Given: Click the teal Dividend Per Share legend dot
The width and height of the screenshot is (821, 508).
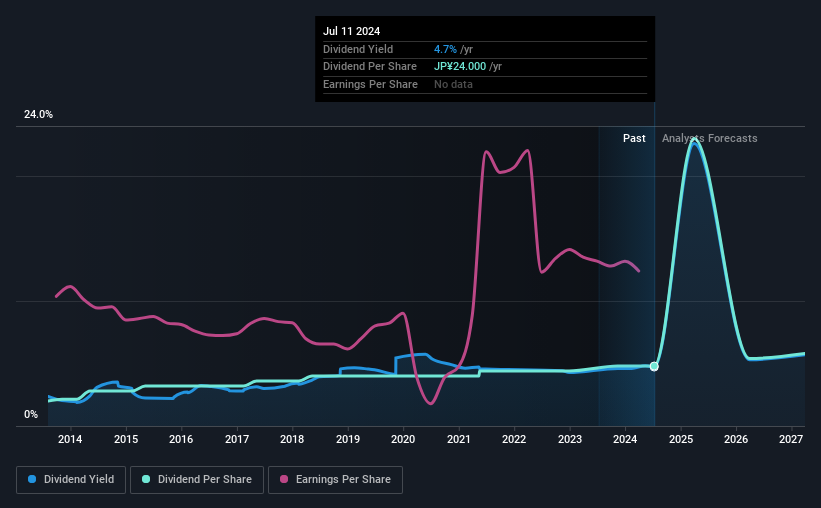Looking at the screenshot, I should point(146,480).
